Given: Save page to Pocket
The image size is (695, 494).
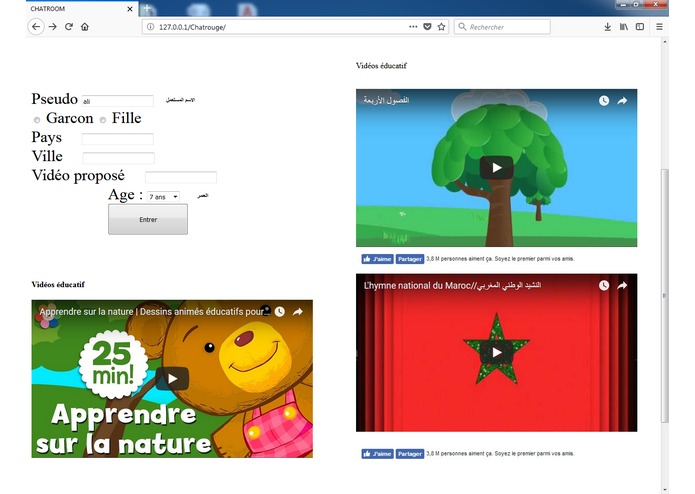Looking at the screenshot, I should (x=427, y=27).
